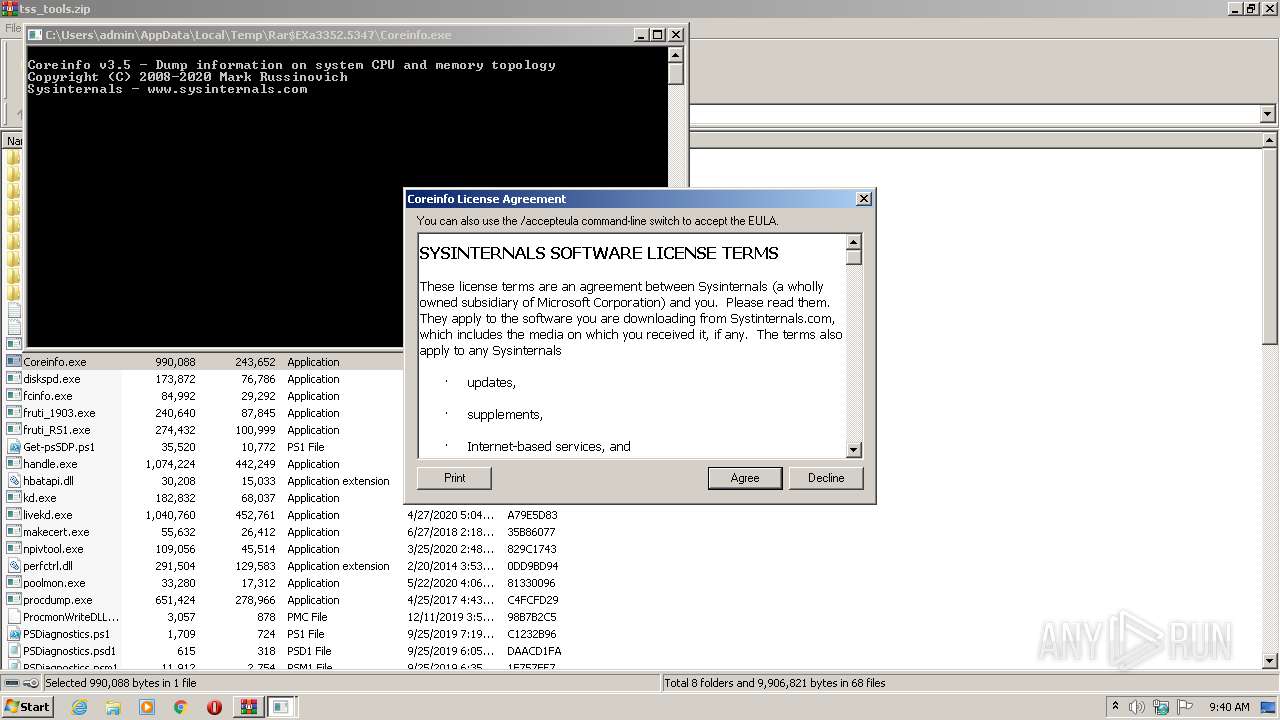The image size is (1280, 720).
Task: Open Google Chrome from taskbar
Action: click(181, 707)
